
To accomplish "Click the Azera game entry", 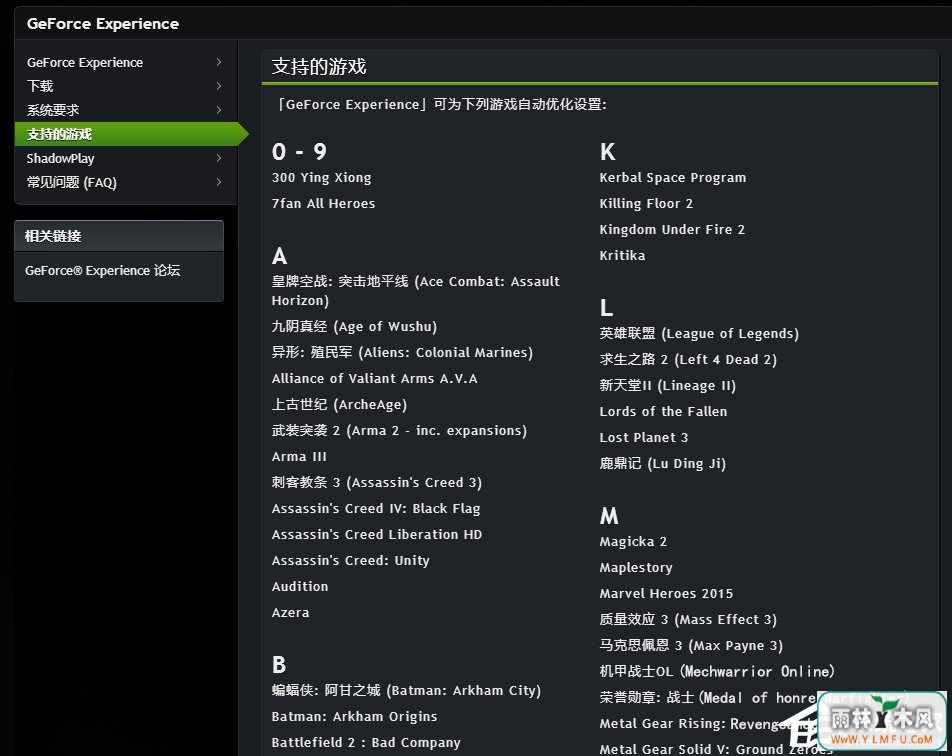I will 290,613.
